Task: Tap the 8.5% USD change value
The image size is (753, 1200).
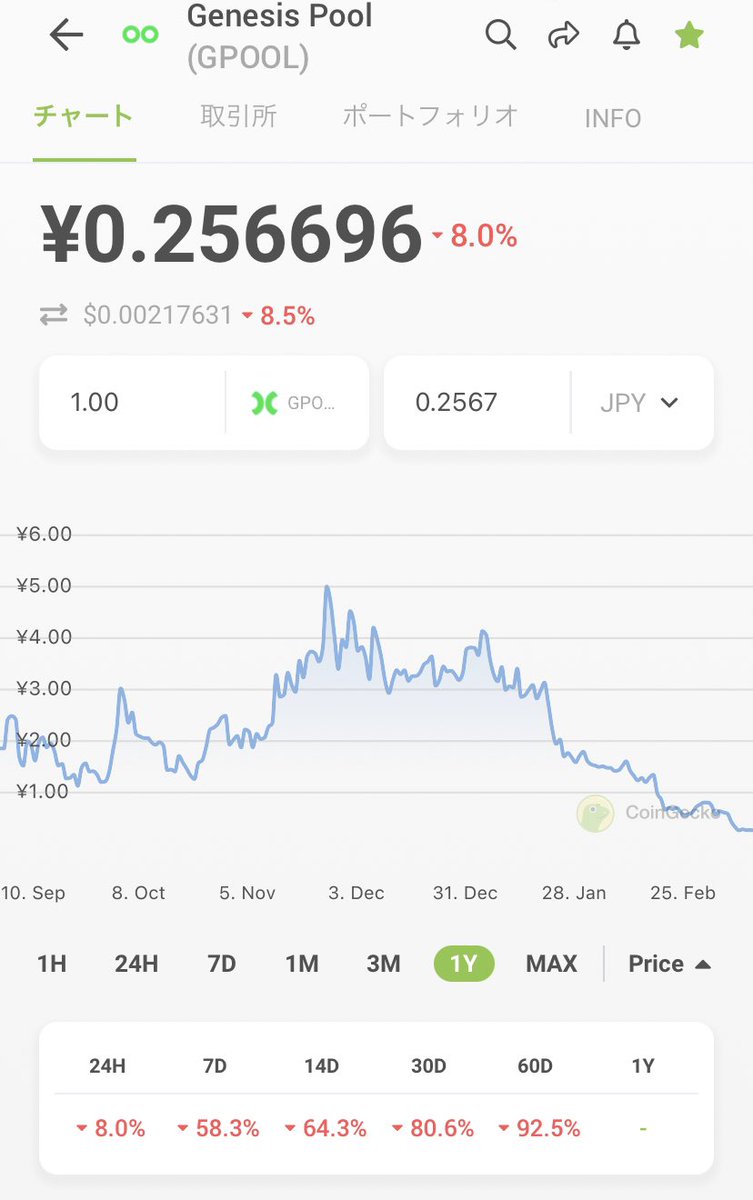Action: point(287,316)
